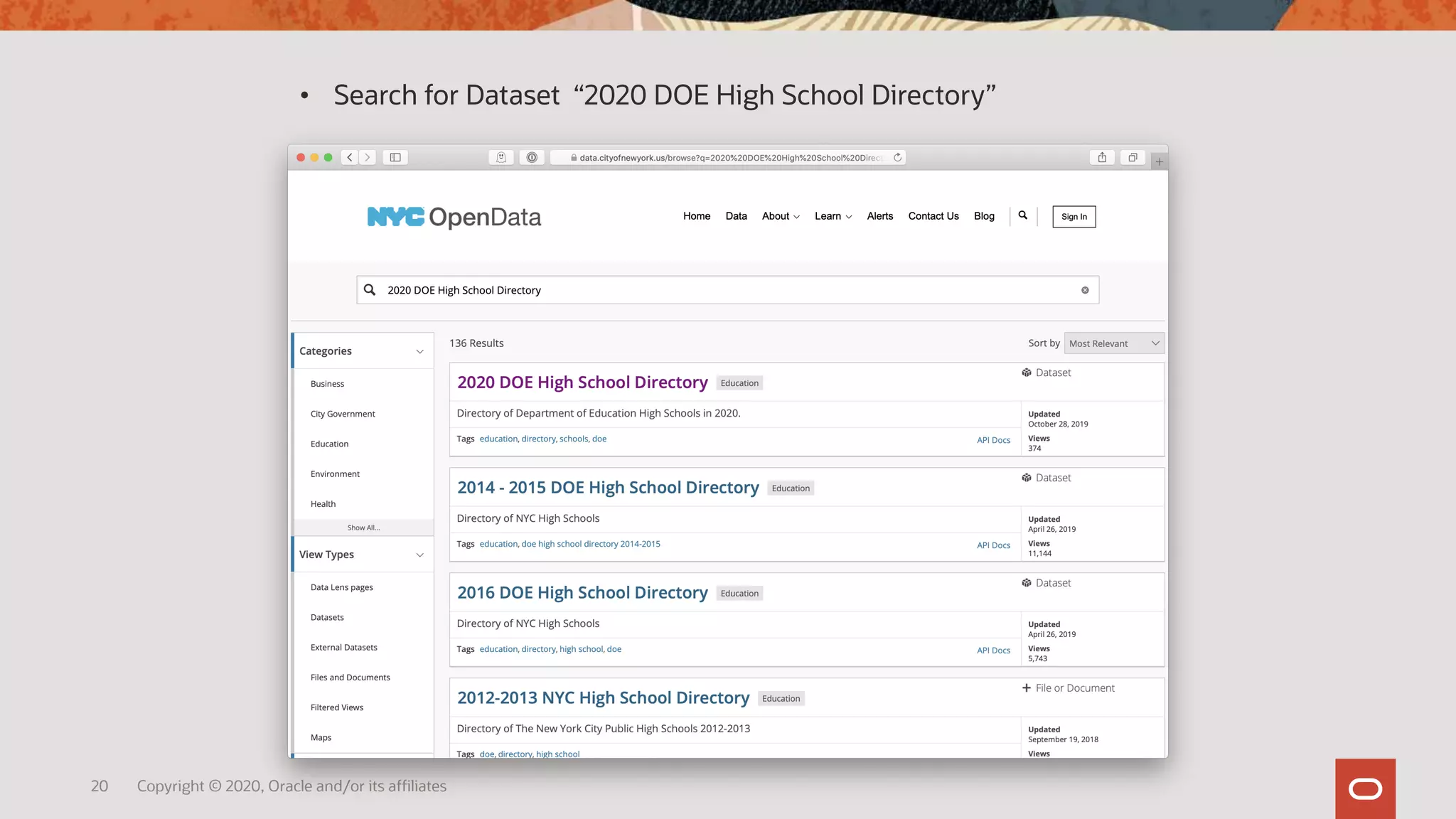Open the Blog nav item
The height and width of the screenshot is (819, 1456).
click(984, 216)
